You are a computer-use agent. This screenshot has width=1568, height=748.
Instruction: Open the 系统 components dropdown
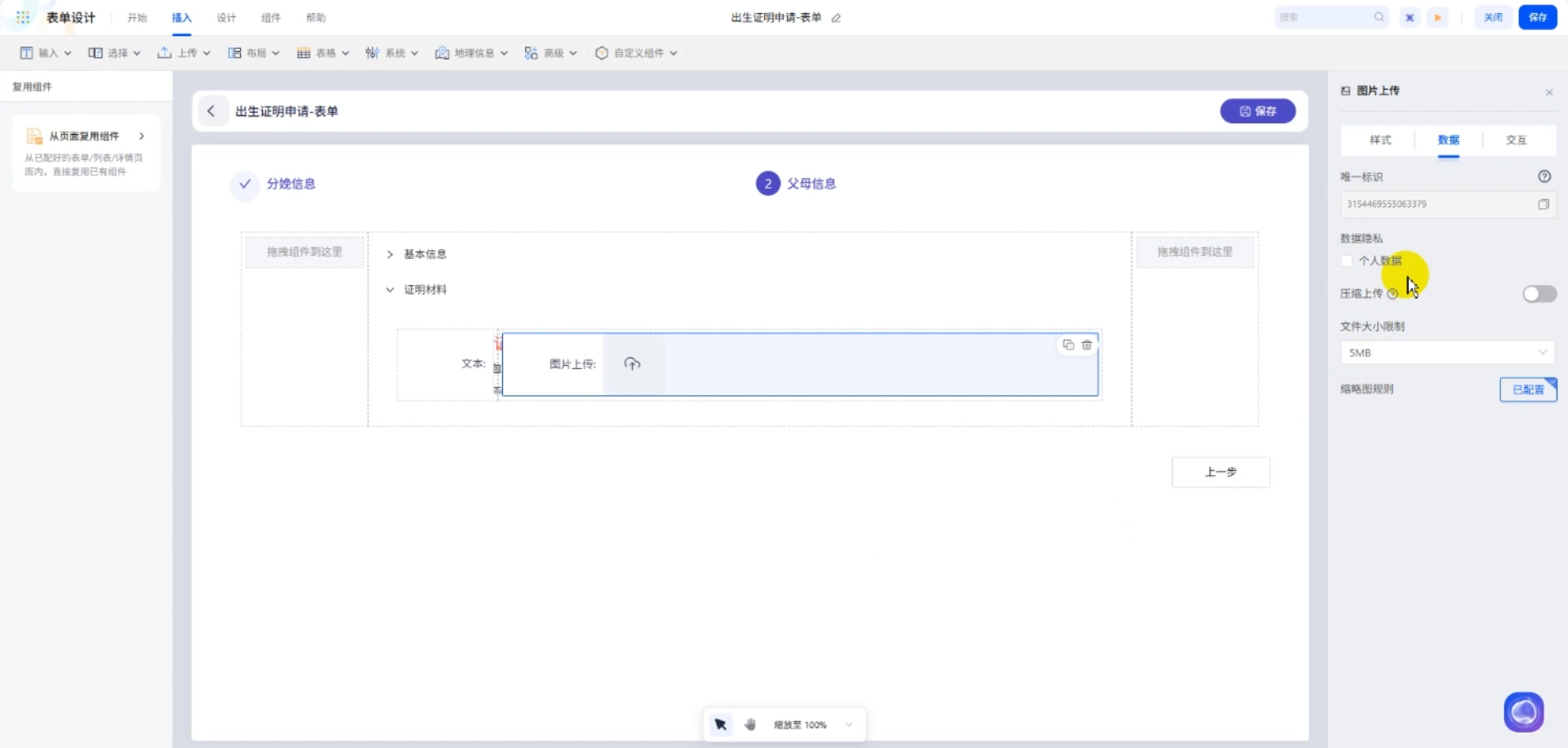click(392, 53)
